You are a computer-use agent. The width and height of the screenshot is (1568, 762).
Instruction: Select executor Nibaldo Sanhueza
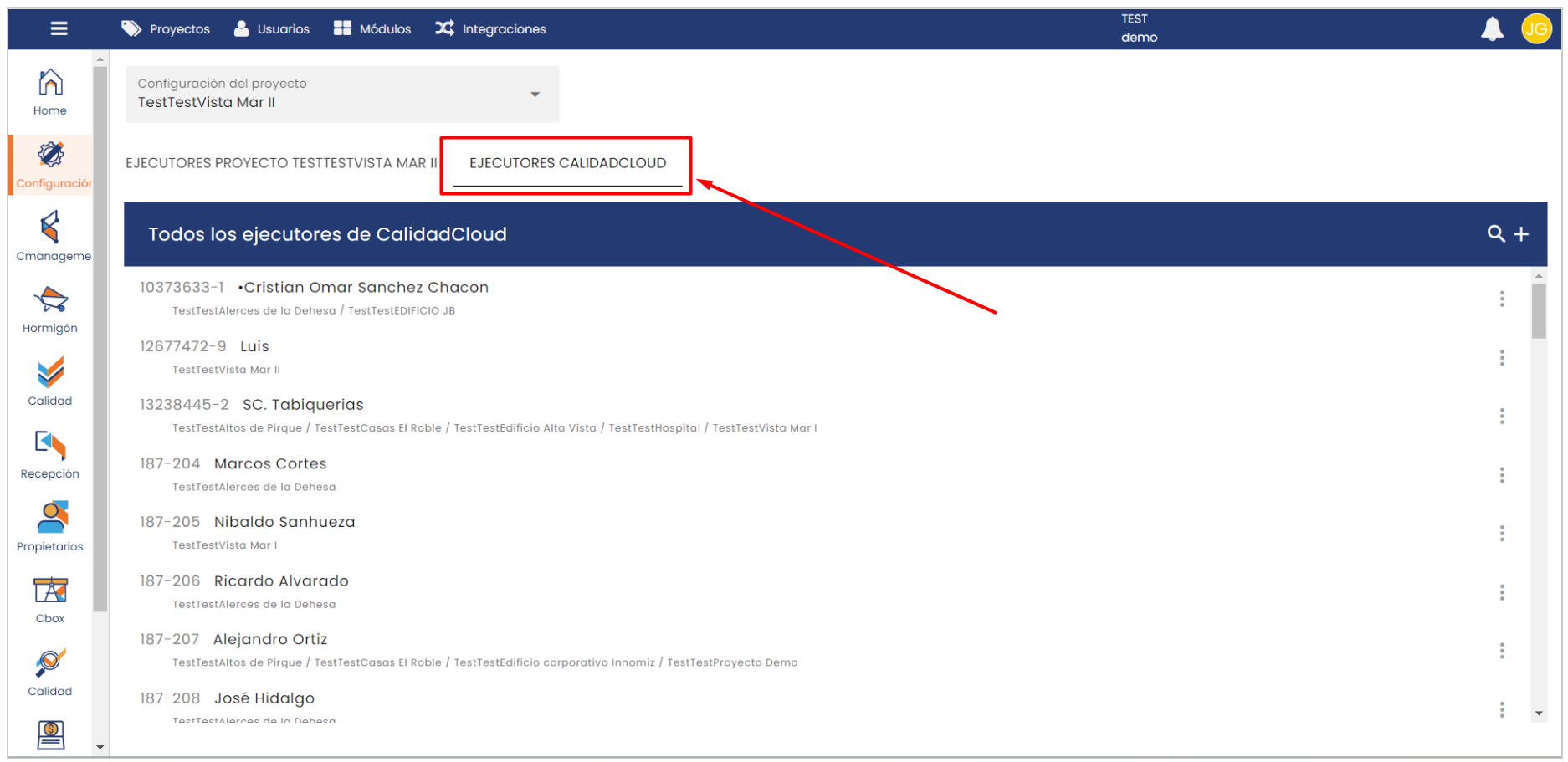tap(284, 522)
